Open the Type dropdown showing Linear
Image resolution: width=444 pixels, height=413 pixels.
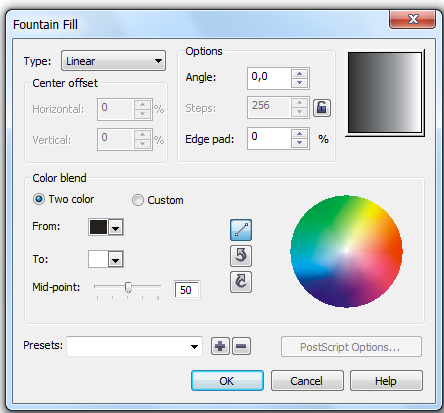point(113,61)
